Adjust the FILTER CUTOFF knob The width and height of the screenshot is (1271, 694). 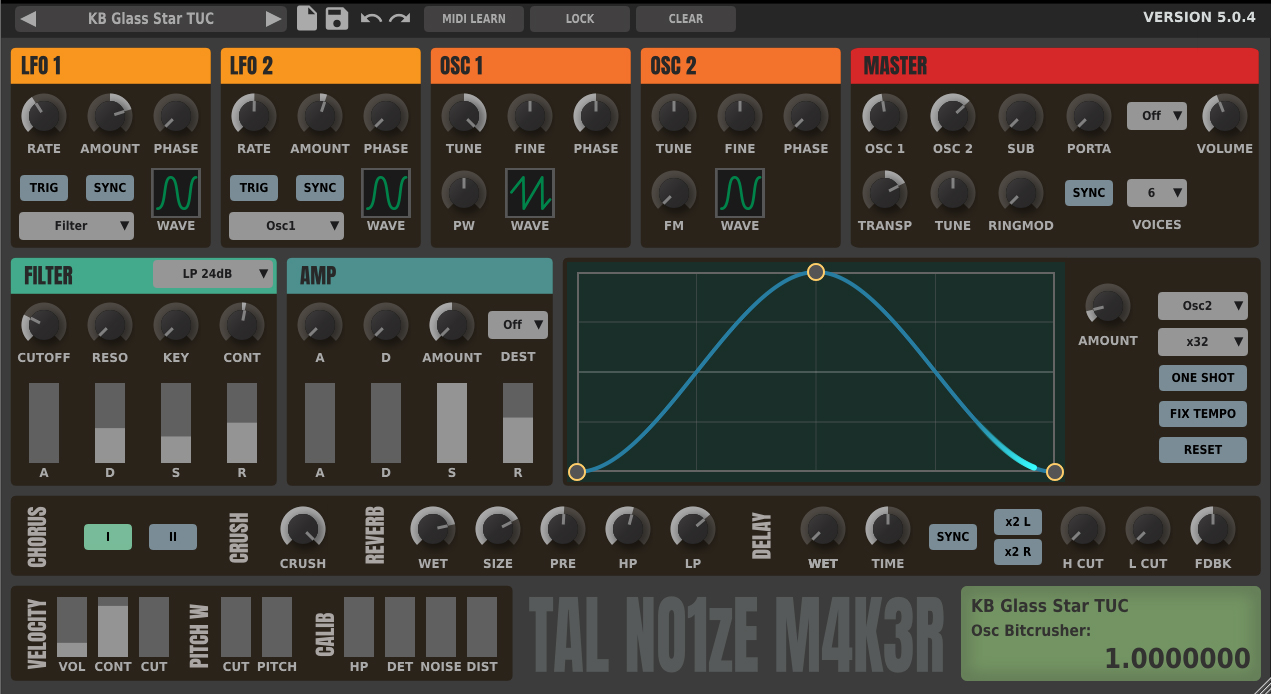pos(44,325)
